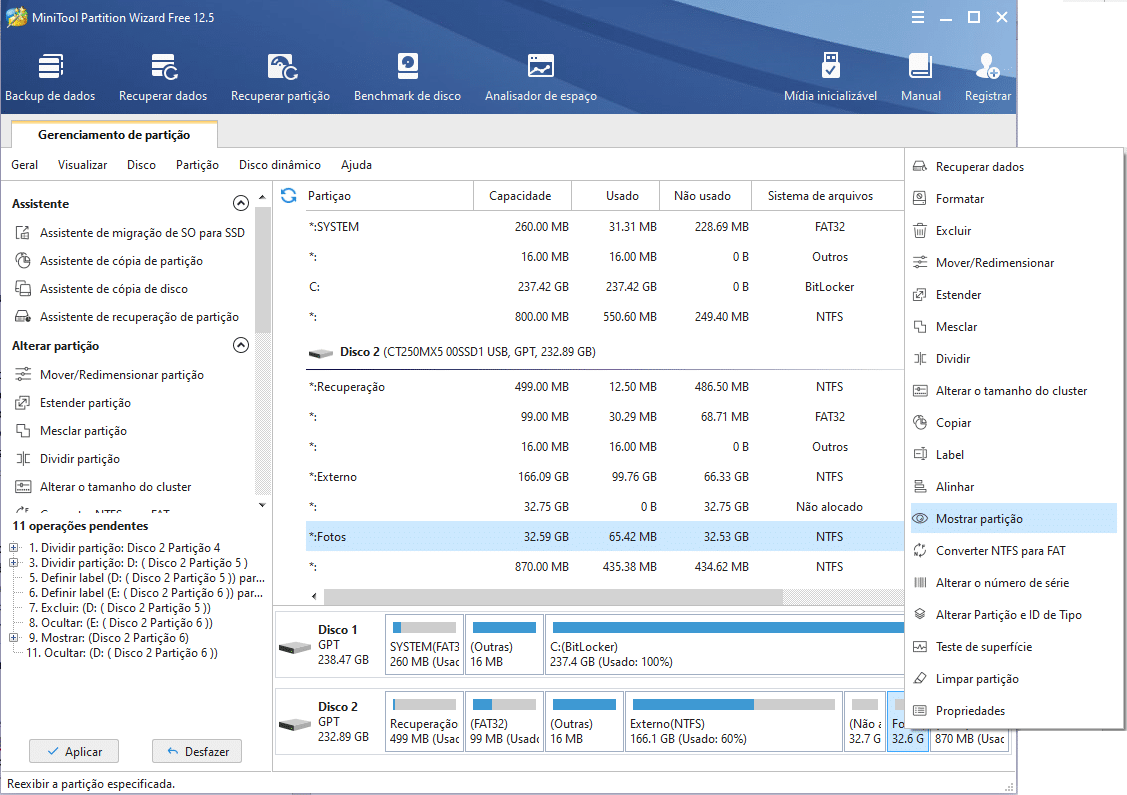Click Desfazer button
Screen dimensions: 1127x795
pos(197,751)
